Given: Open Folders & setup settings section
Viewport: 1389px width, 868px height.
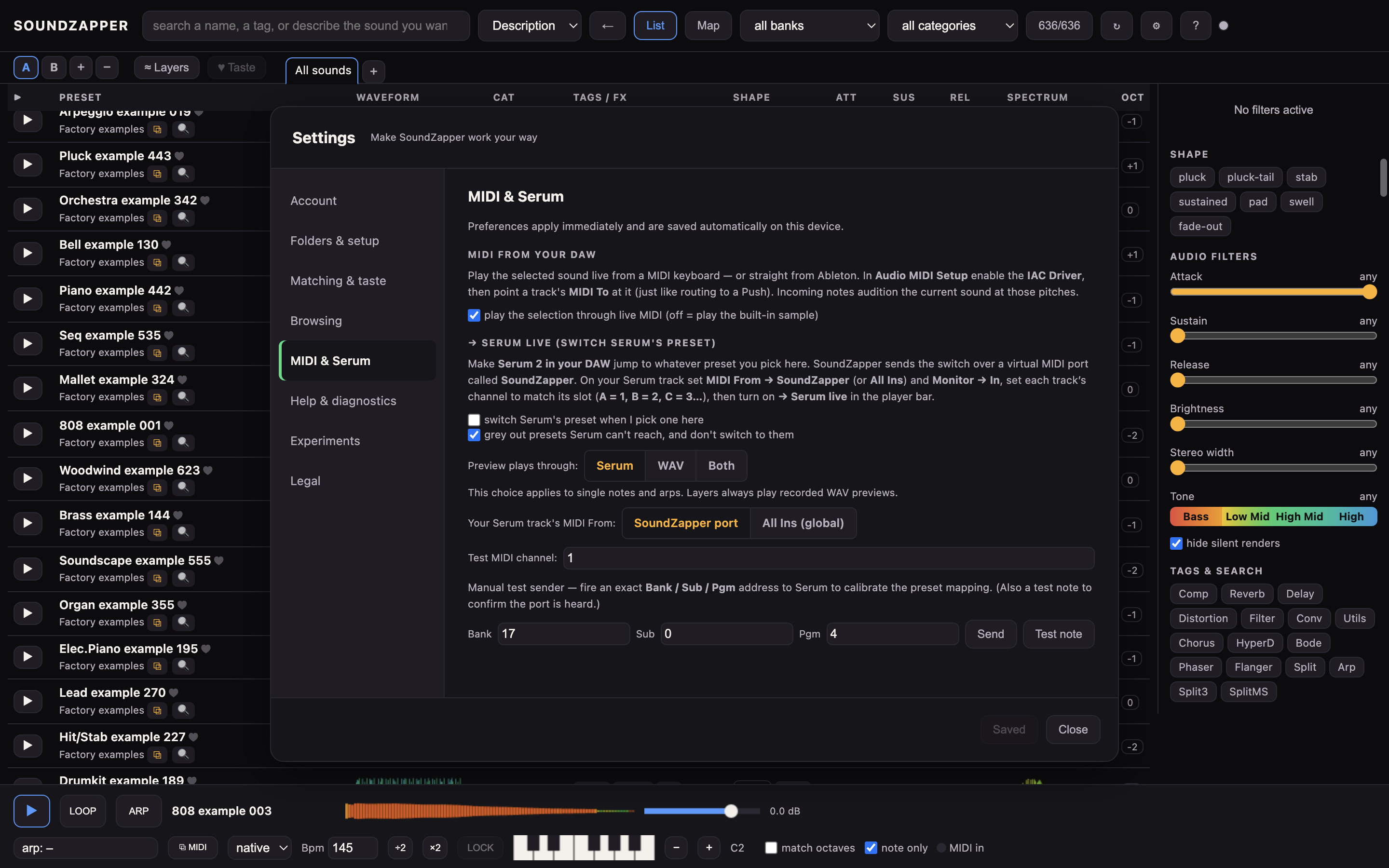Looking at the screenshot, I should [x=357, y=241].
